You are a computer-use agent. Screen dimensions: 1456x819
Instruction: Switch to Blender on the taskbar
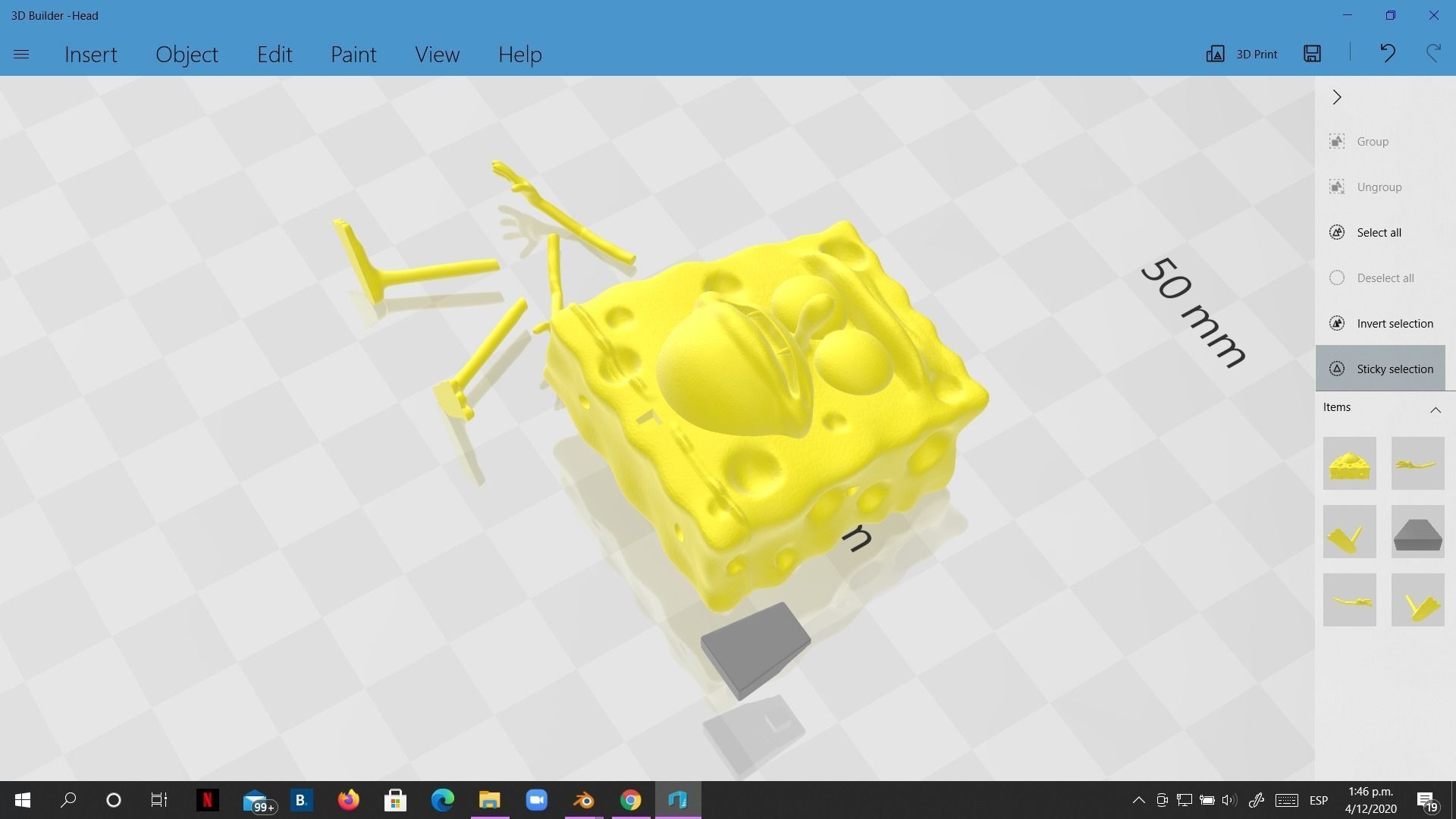[x=584, y=800]
